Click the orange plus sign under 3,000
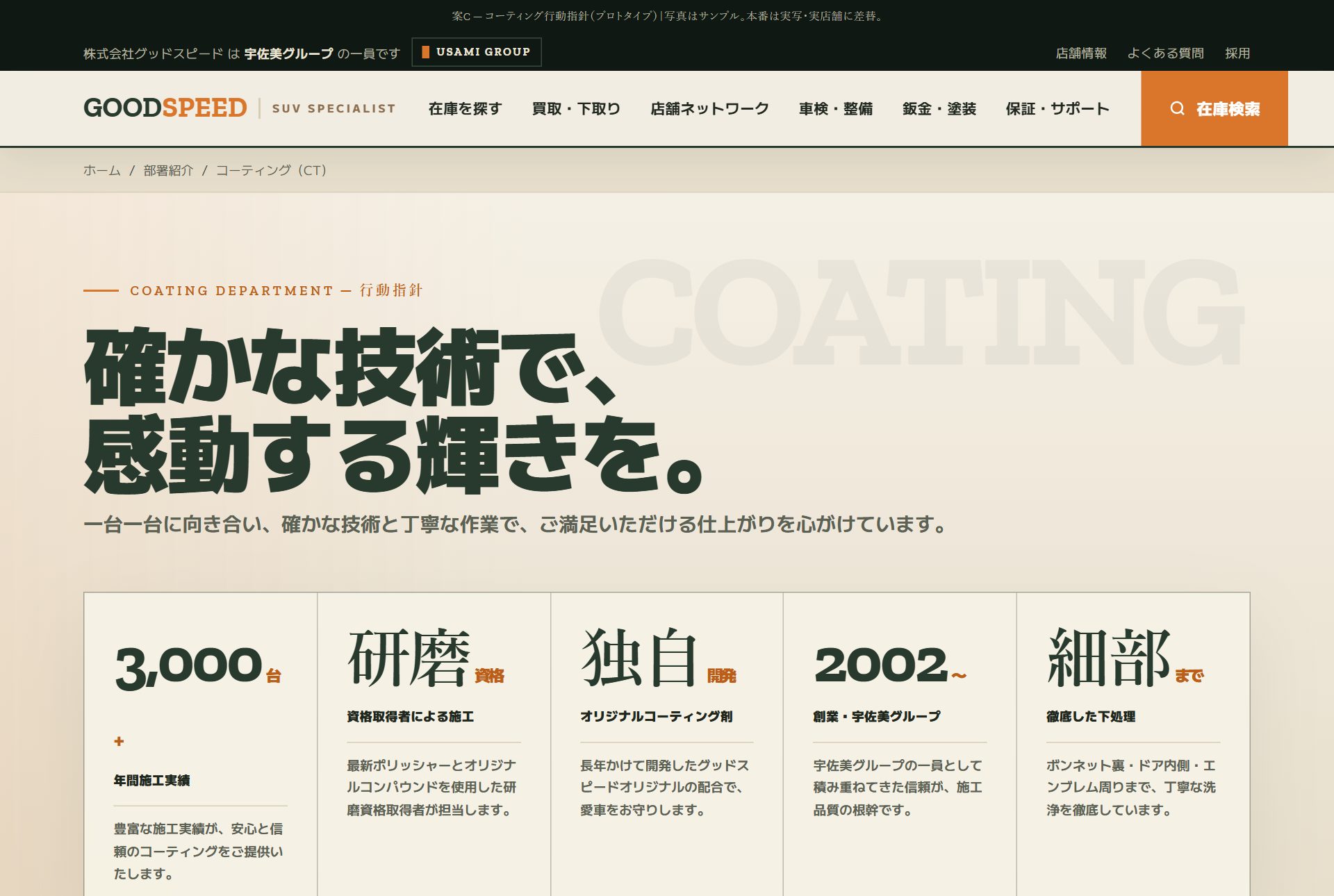 (119, 741)
